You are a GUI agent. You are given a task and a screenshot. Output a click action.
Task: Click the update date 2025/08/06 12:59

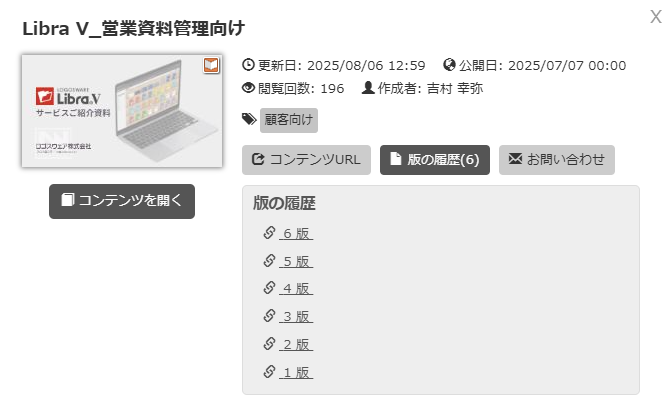pyautogui.click(x=366, y=66)
